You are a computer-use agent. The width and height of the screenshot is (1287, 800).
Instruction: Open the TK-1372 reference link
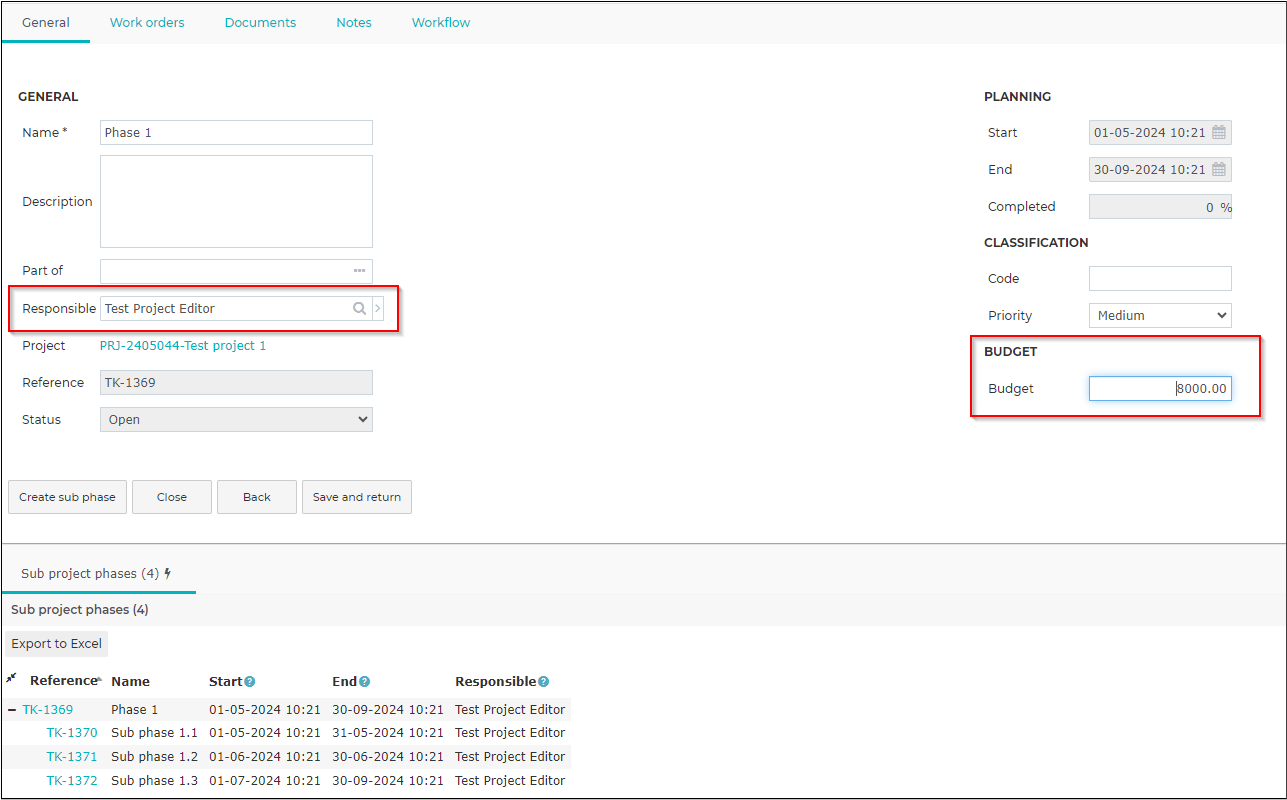pos(72,781)
